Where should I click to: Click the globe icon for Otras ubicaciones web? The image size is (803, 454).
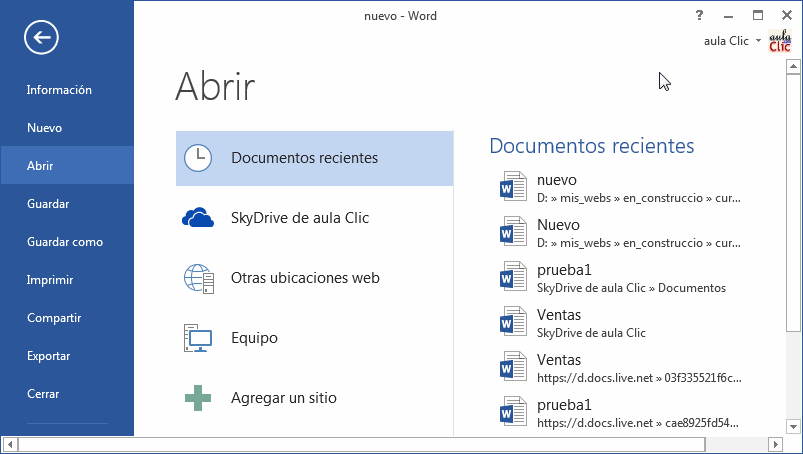click(x=198, y=278)
